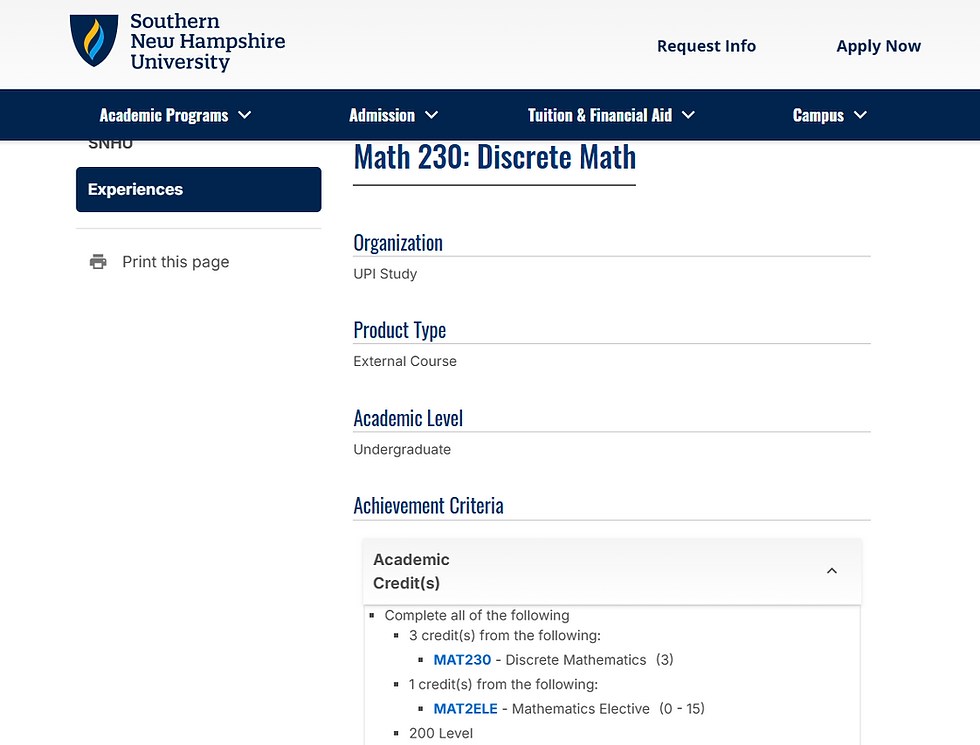This screenshot has height=745, width=980.
Task: Click the chevron next to Admission
Action: point(432,115)
